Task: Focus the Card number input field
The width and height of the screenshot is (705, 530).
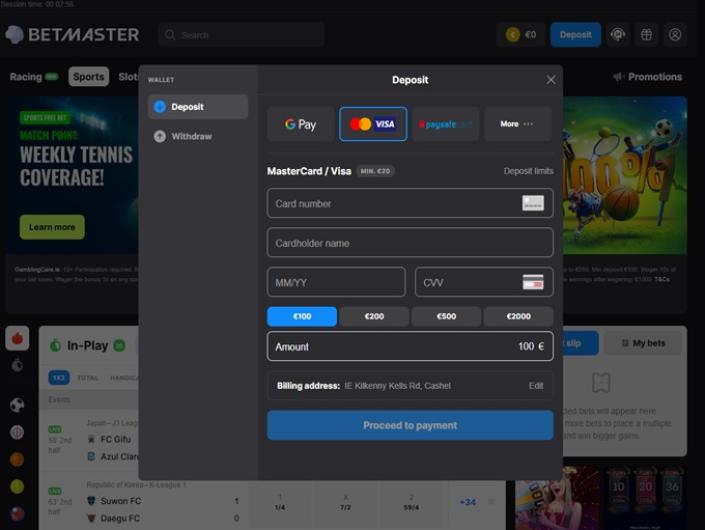Action: tap(392, 203)
